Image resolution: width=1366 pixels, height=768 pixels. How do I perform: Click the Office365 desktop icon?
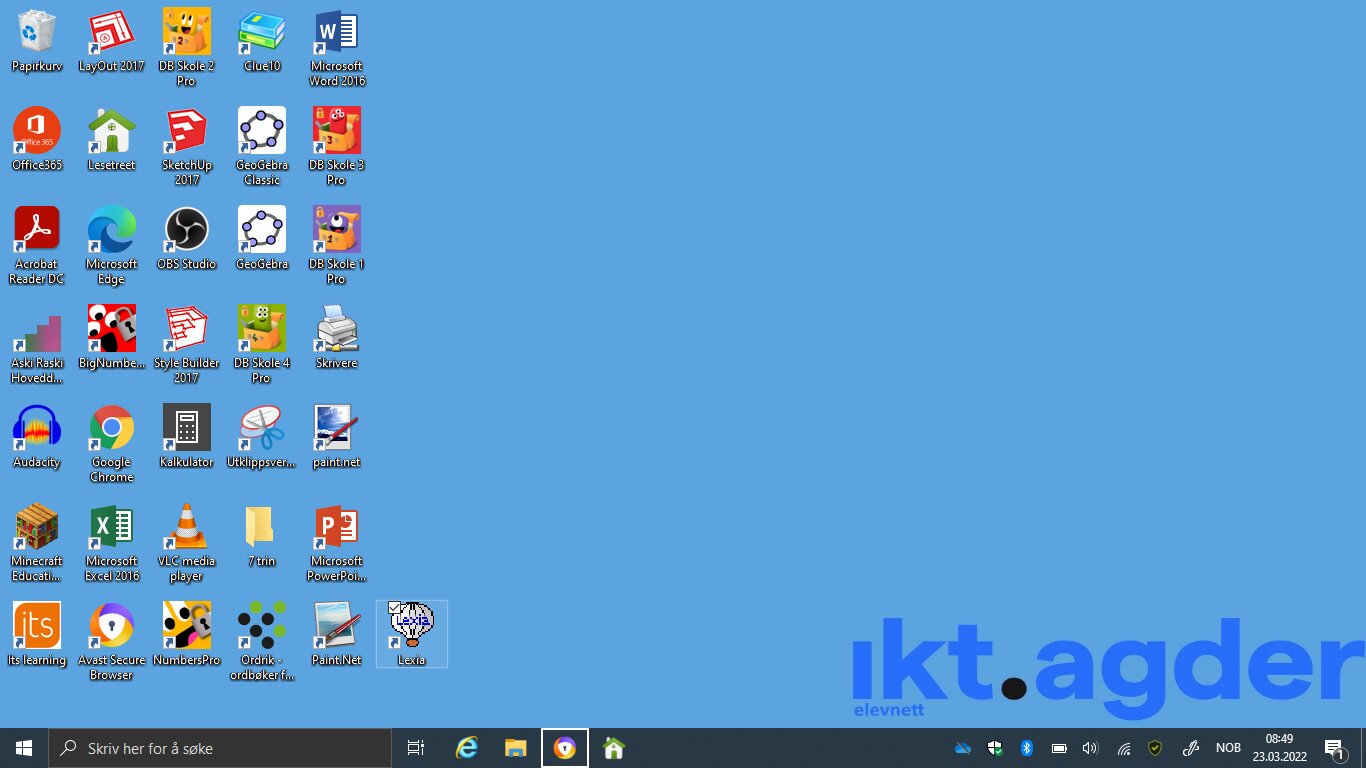point(37,140)
